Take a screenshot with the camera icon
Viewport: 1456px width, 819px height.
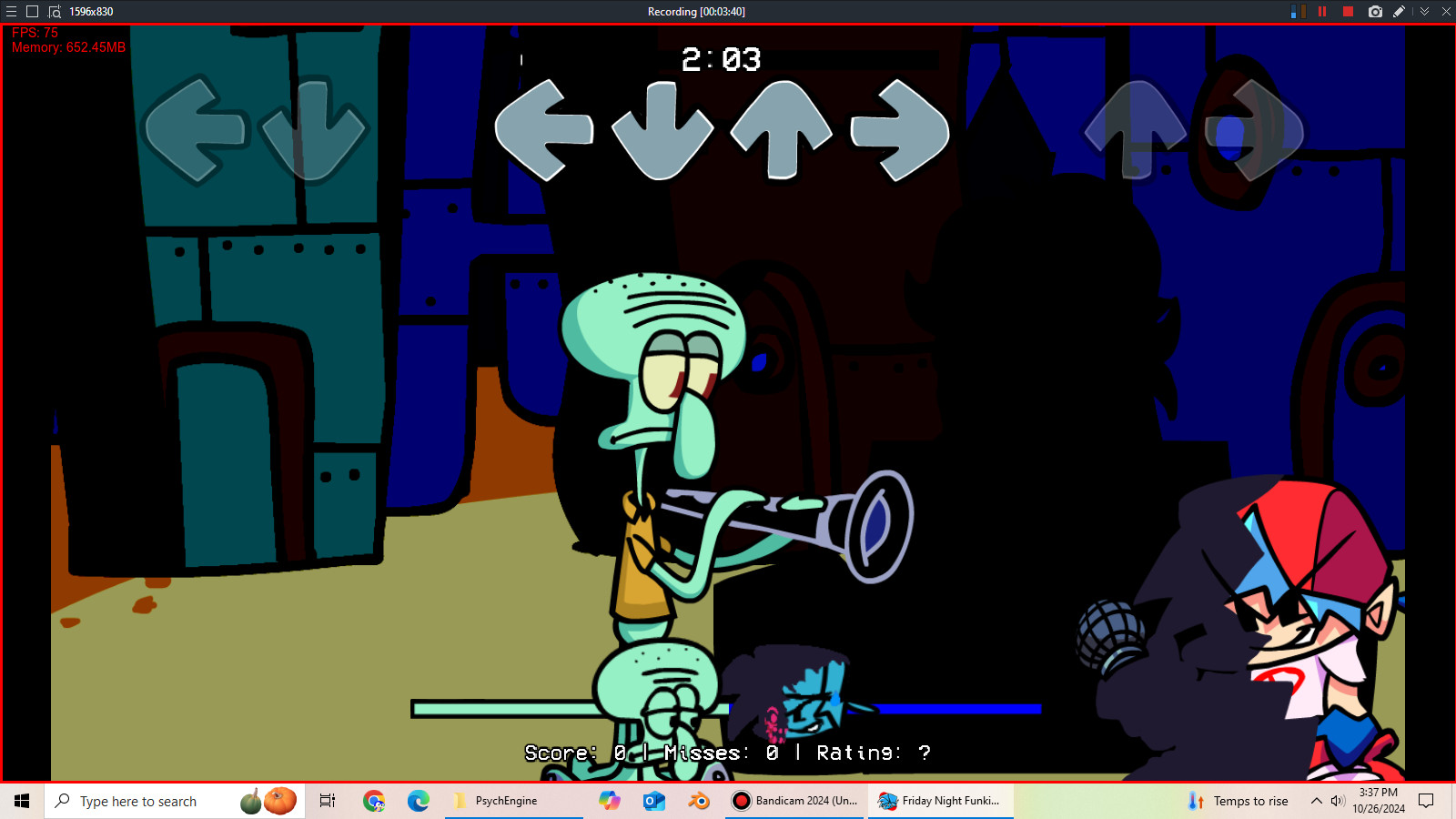click(1375, 12)
